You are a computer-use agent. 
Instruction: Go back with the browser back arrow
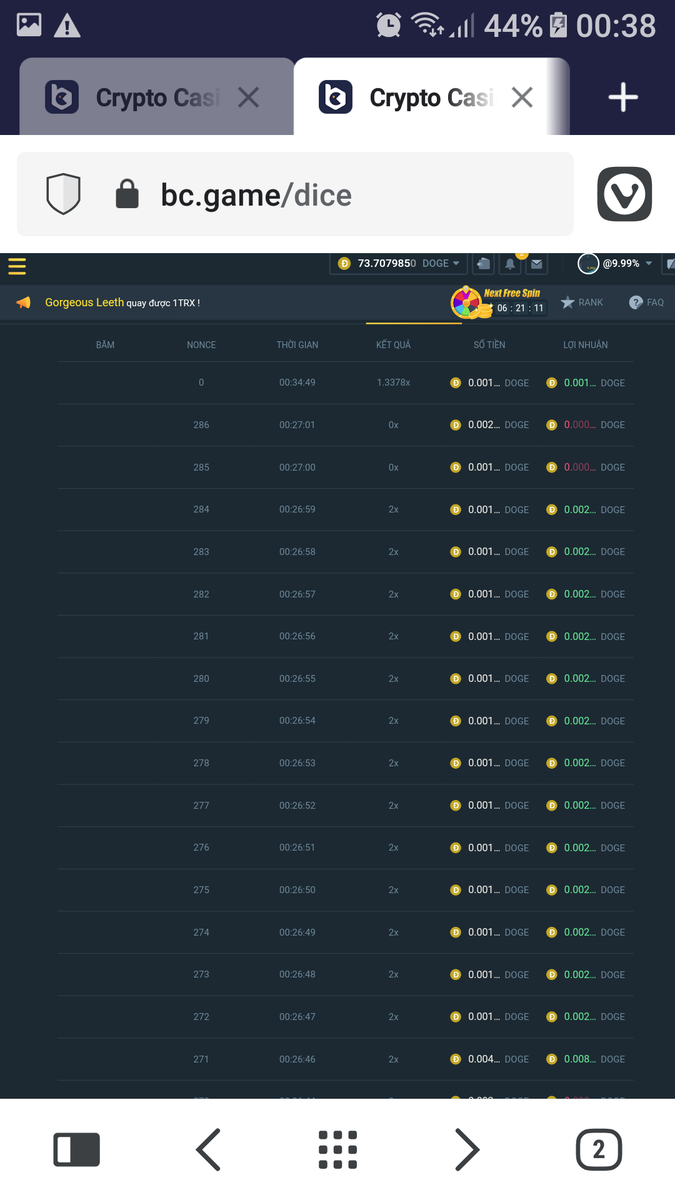pos(208,1150)
